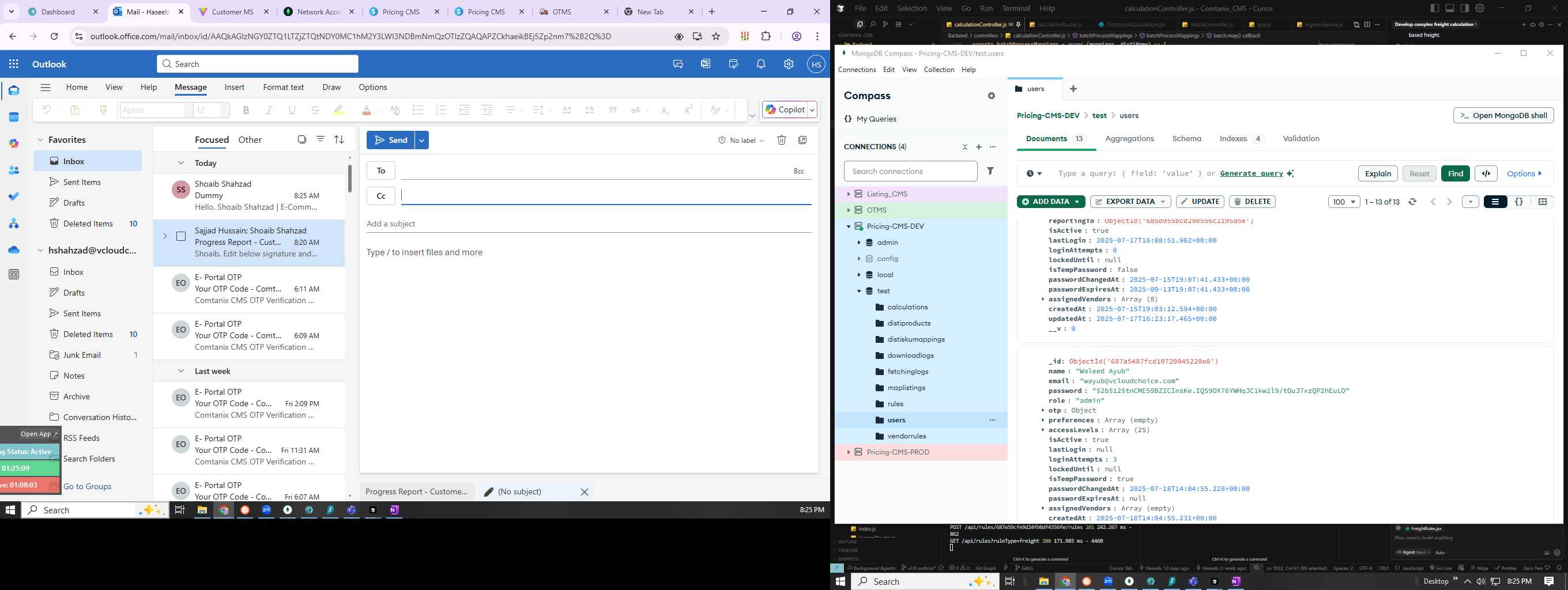This screenshot has width=1568, height=590.
Task: Open the Calendar icon in Outlook sidebar
Action: pyautogui.click(x=14, y=117)
